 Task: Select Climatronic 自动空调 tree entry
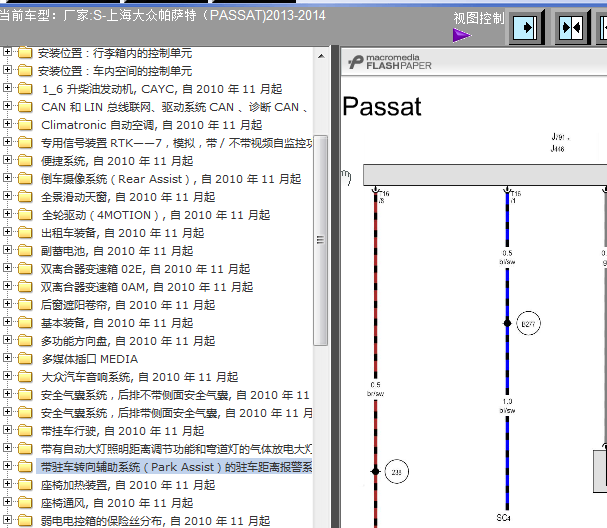click(151, 125)
